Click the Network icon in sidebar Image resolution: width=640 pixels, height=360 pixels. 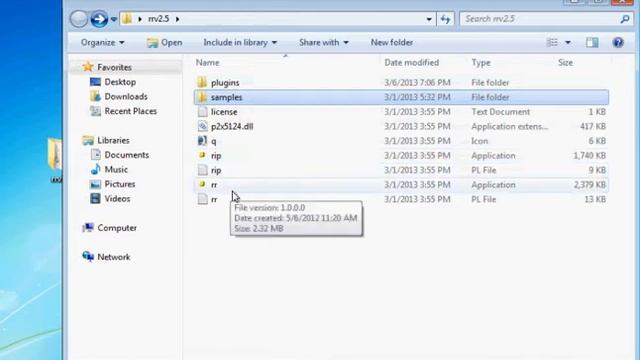88,256
